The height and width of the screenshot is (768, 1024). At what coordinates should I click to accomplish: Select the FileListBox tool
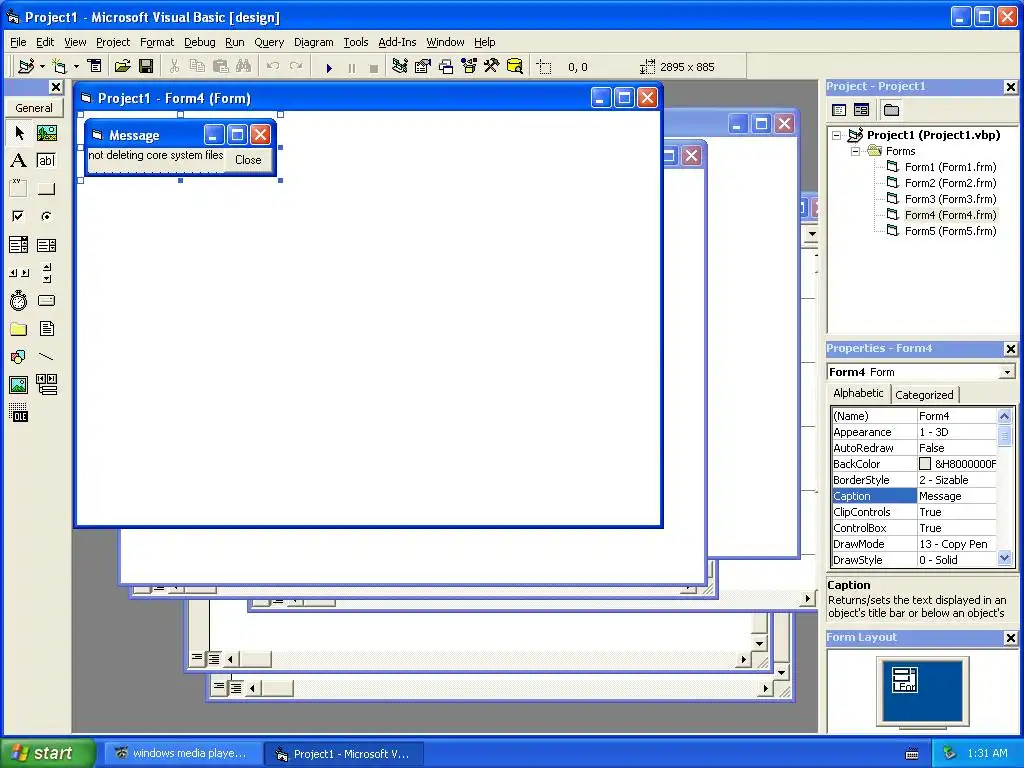[46, 328]
